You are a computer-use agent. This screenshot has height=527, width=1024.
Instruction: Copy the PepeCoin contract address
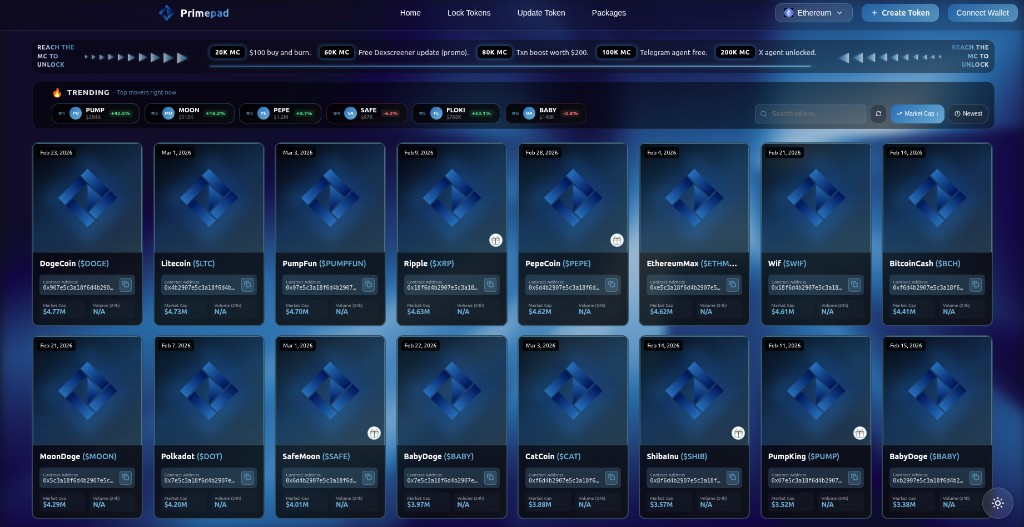coord(611,285)
